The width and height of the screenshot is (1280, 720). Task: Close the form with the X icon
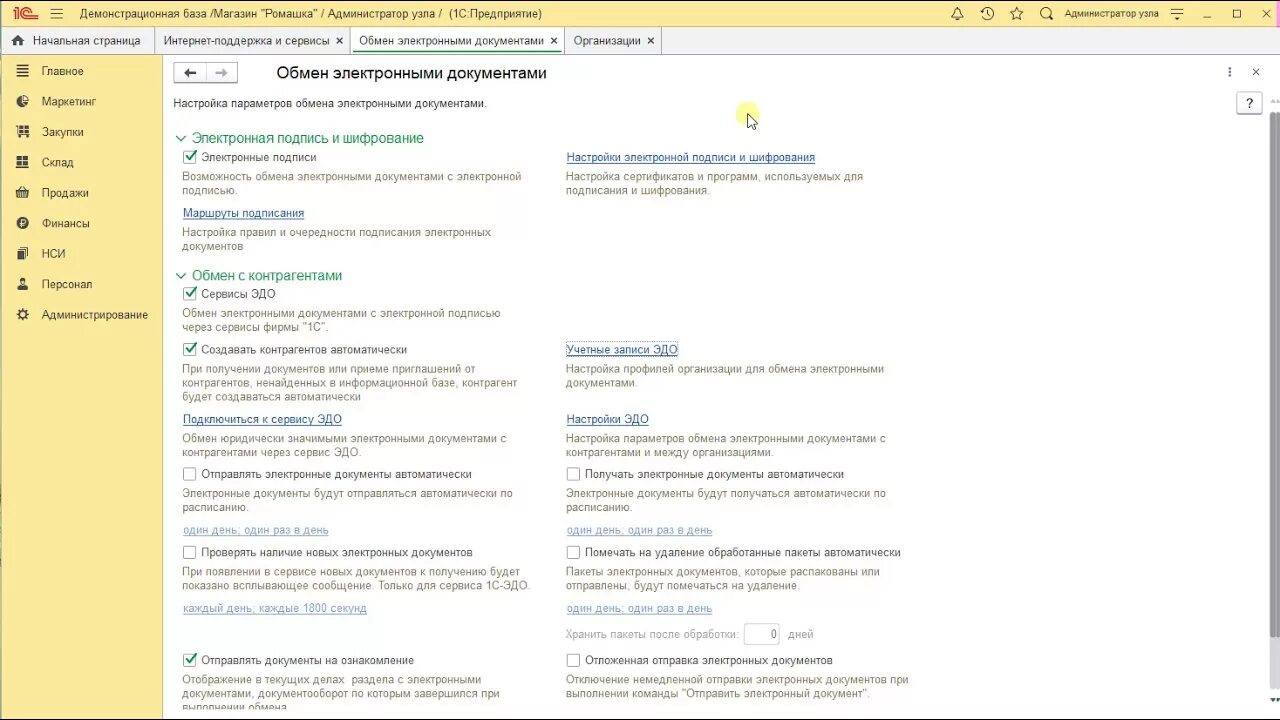1256,72
